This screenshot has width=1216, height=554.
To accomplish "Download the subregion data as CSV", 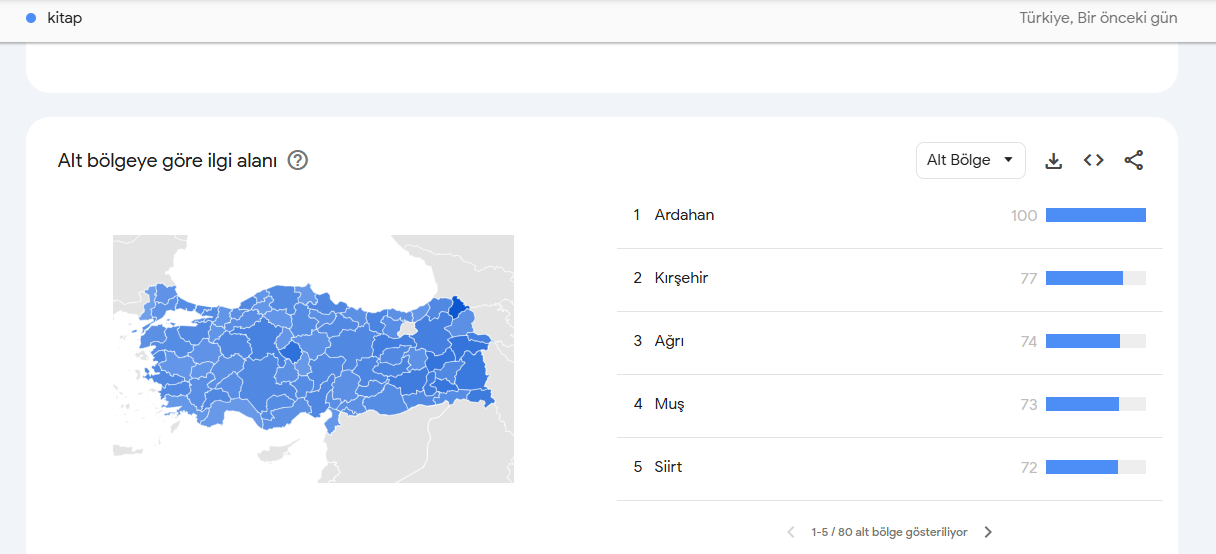I will click(x=1053, y=160).
